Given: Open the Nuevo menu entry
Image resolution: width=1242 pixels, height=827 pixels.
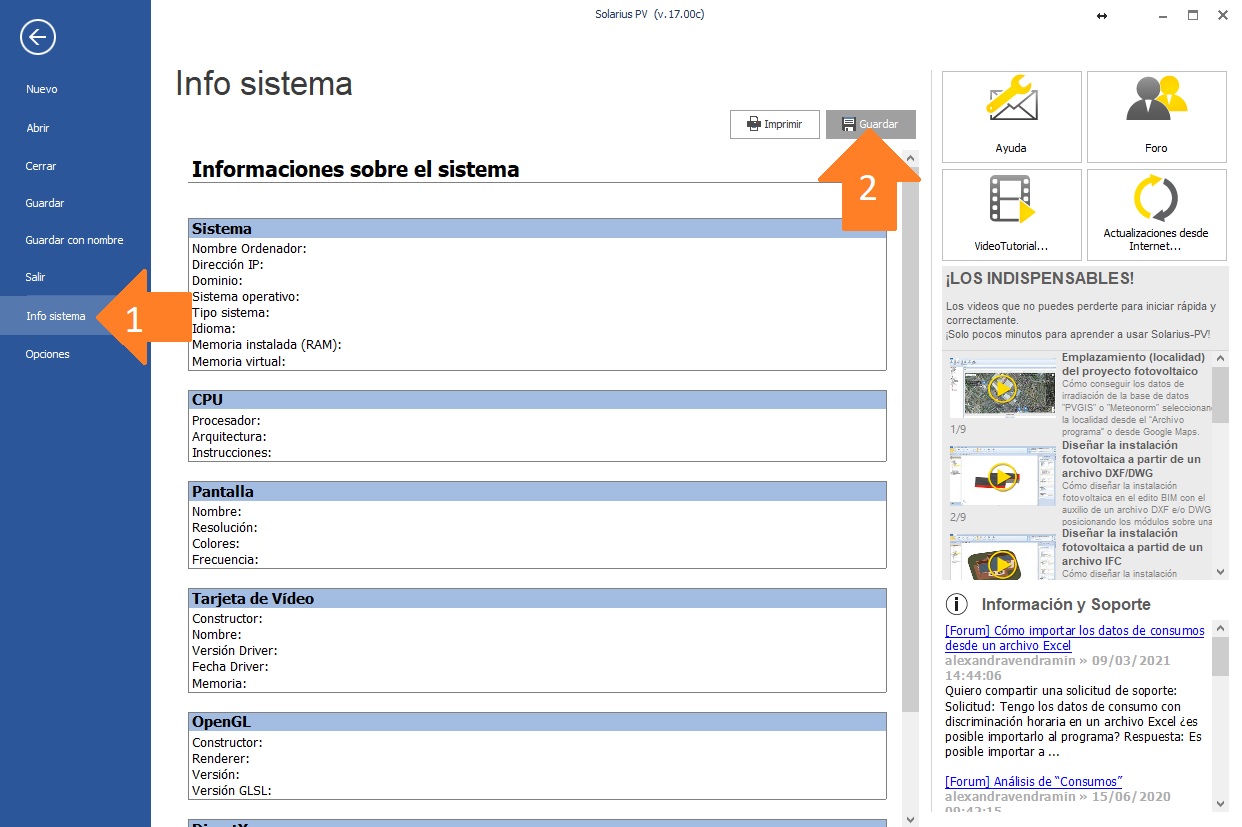Looking at the screenshot, I should pos(42,89).
